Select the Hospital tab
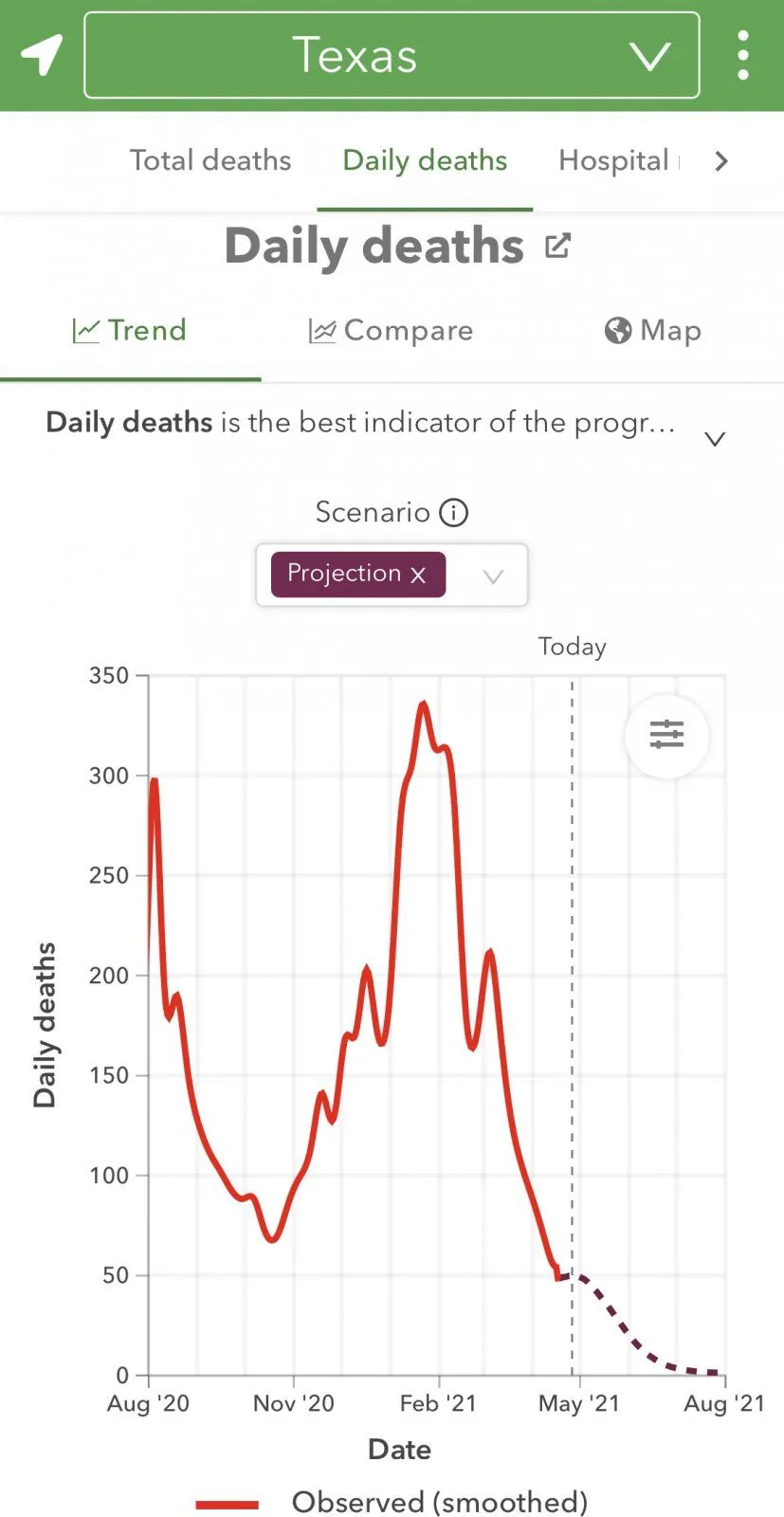The width and height of the screenshot is (784, 1517). click(613, 160)
